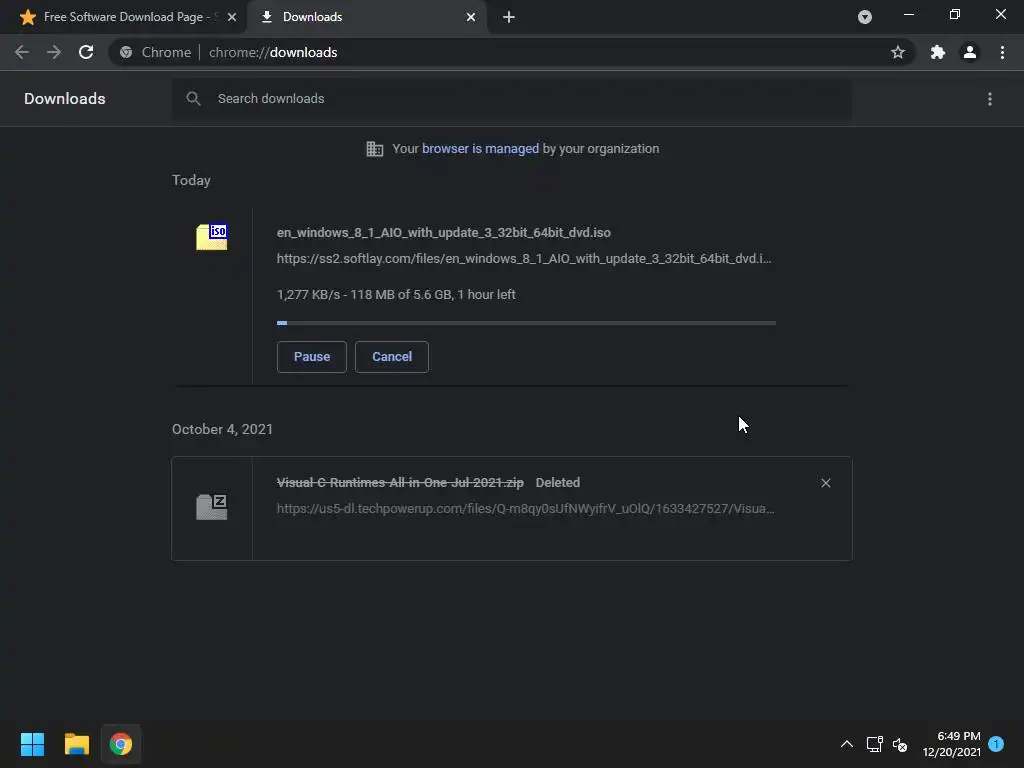Open a new tab with the plus button
The image size is (1024, 768).
tap(509, 17)
